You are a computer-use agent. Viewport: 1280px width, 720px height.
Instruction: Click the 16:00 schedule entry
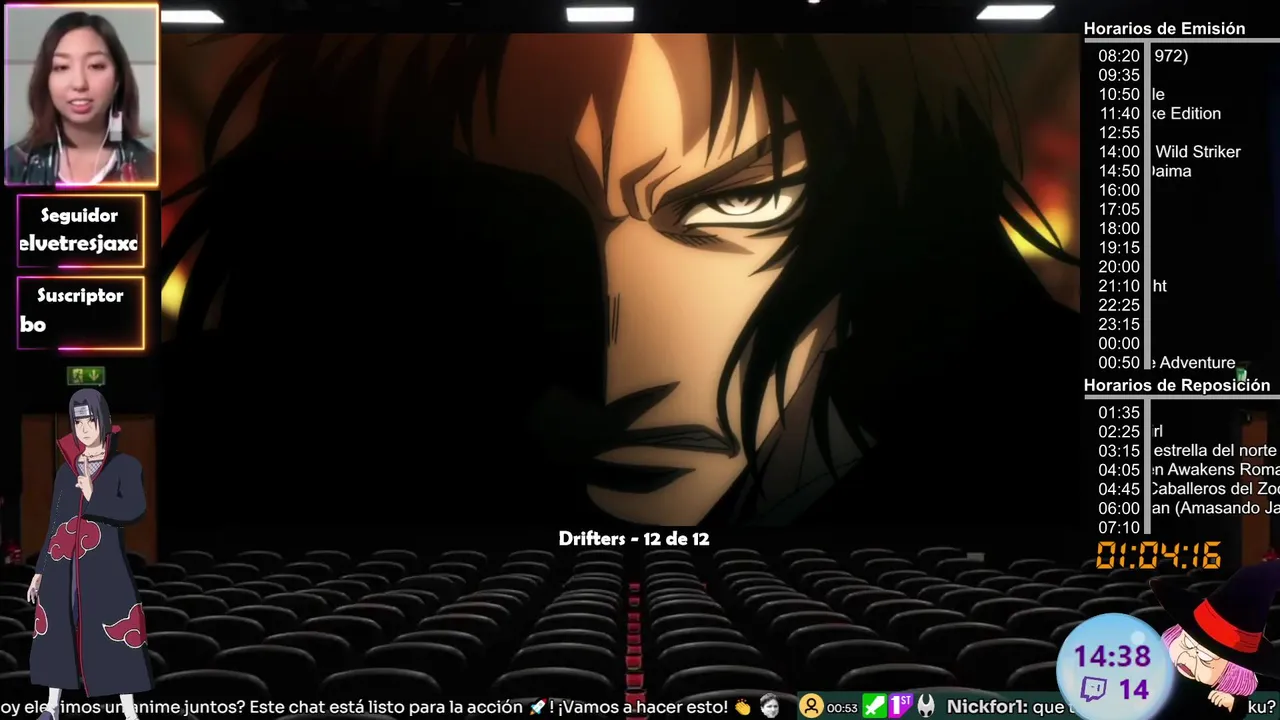click(1119, 190)
